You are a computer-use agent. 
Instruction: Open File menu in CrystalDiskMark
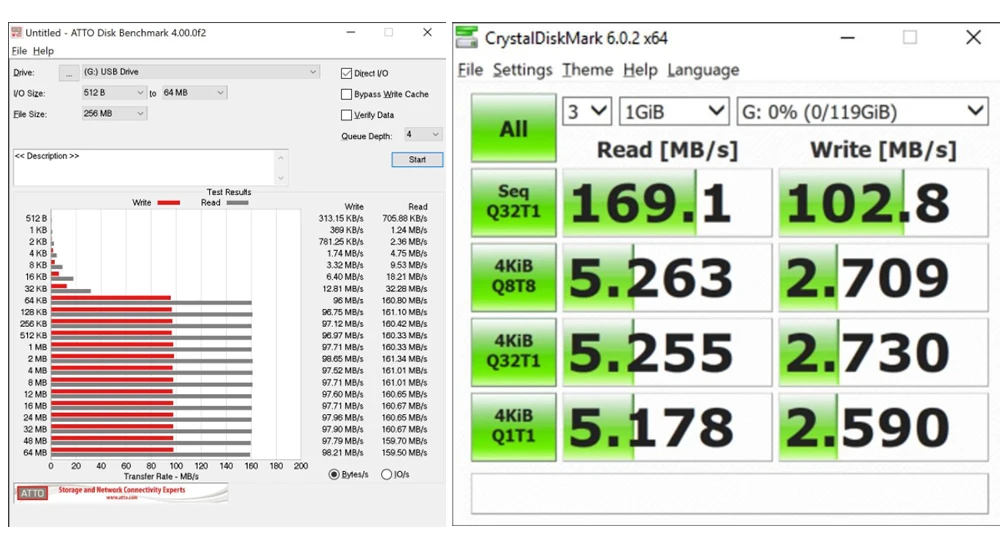[471, 70]
